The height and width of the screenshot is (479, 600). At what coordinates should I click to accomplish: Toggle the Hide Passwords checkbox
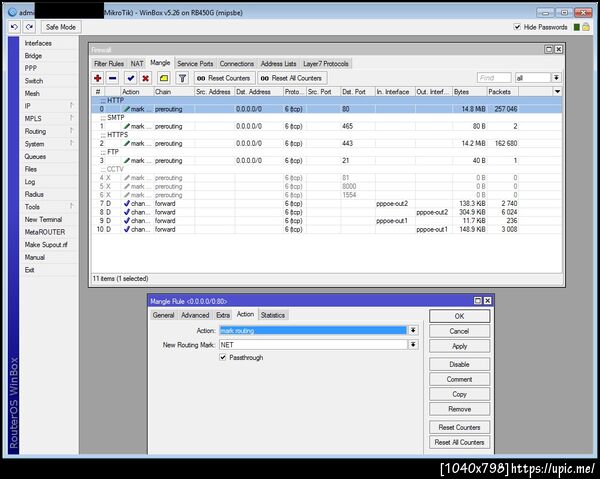pyautogui.click(x=517, y=27)
